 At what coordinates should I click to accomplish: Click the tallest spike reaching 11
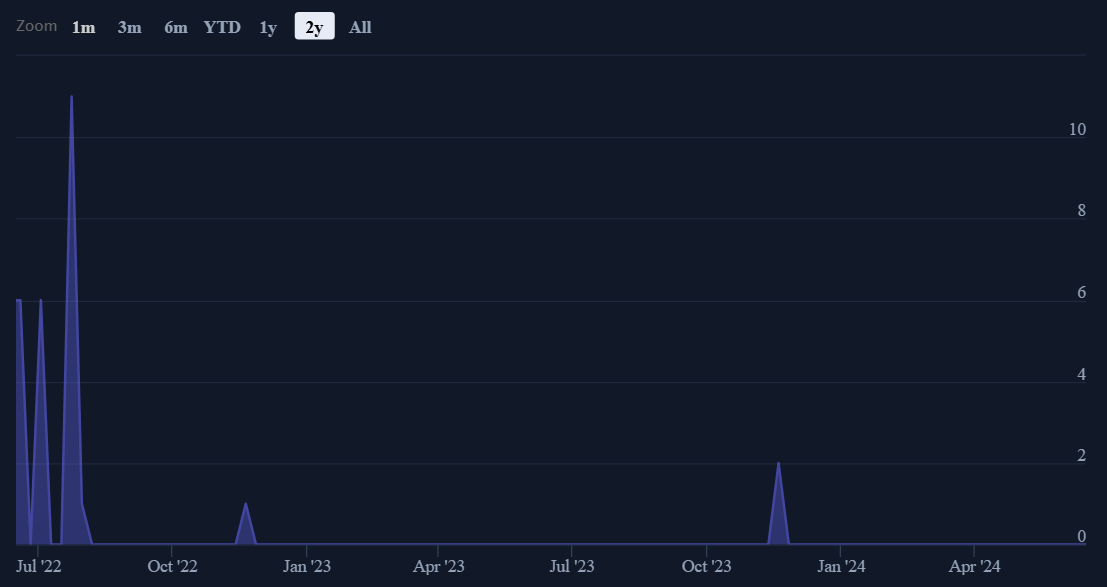click(71, 97)
